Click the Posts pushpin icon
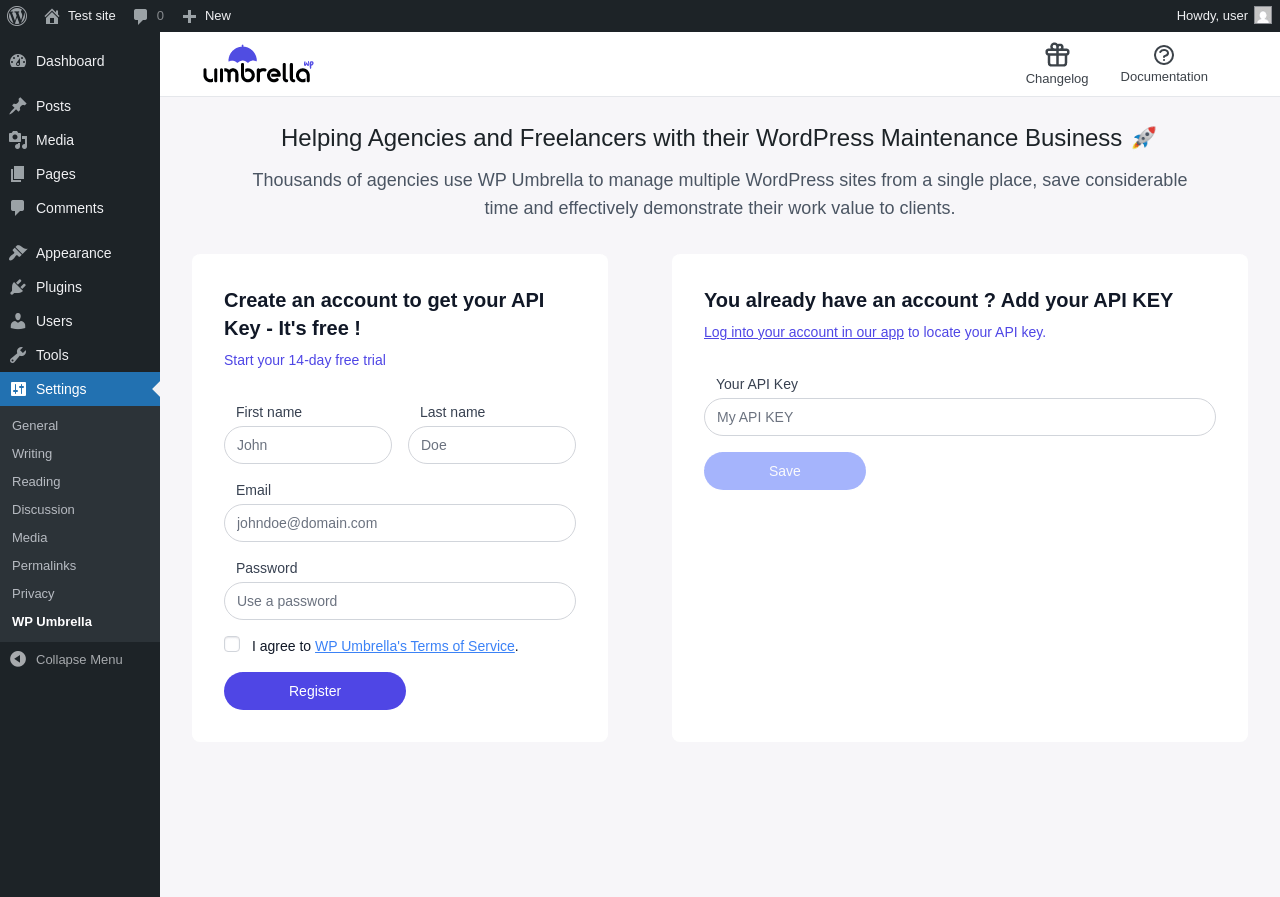The width and height of the screenshot is (1280, 897). [x=18, y=106]
